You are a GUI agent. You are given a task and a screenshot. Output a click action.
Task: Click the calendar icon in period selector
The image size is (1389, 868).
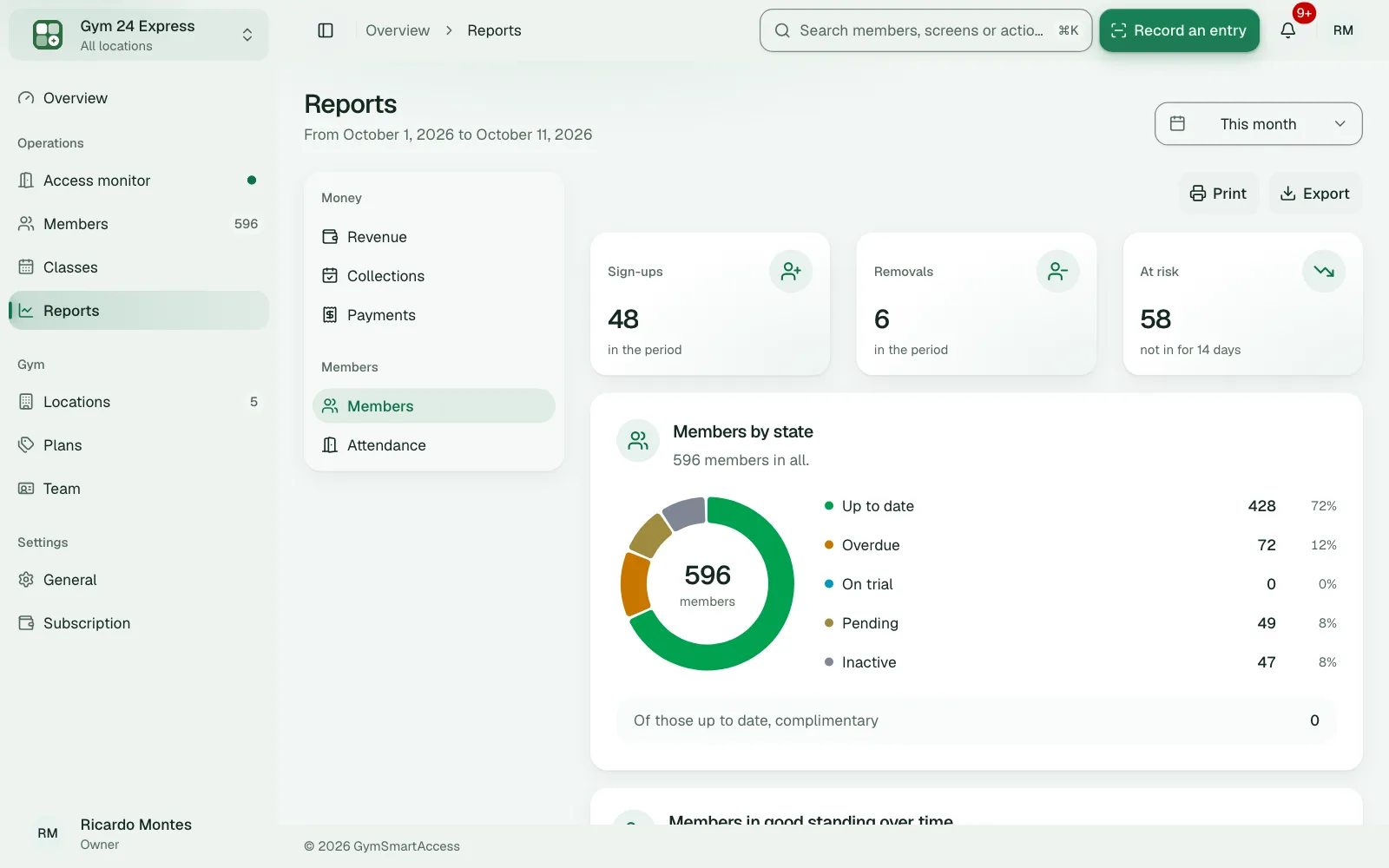point(1177,124)
